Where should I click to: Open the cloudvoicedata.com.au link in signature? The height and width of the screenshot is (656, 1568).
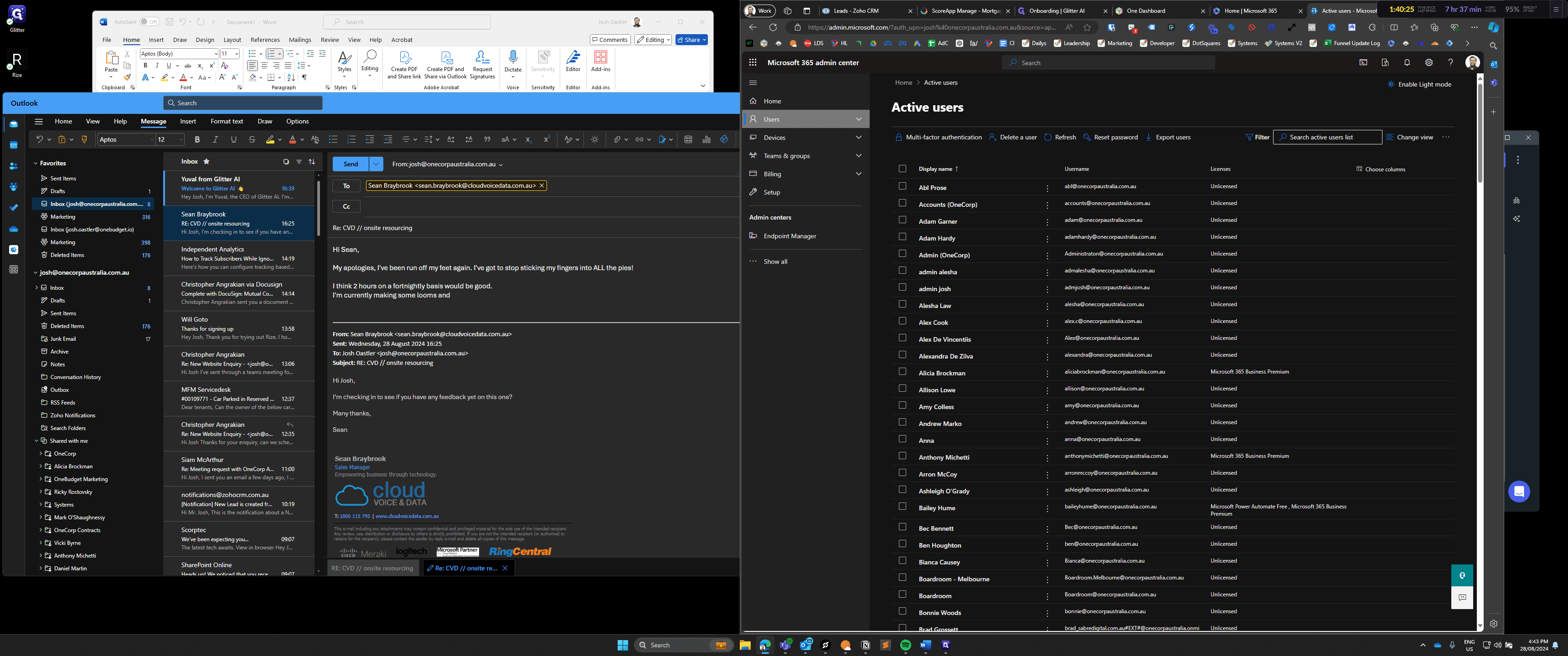tap(407, 516)
